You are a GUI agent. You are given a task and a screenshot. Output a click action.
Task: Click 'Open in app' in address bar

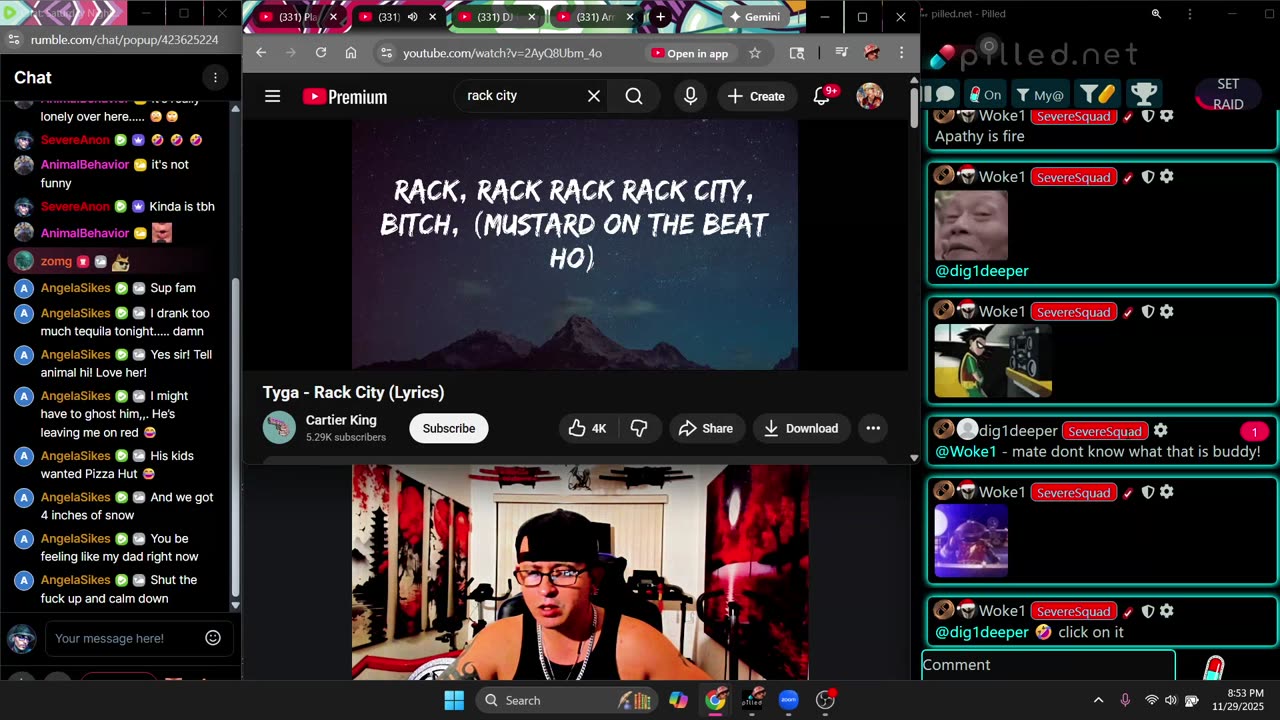690,53
